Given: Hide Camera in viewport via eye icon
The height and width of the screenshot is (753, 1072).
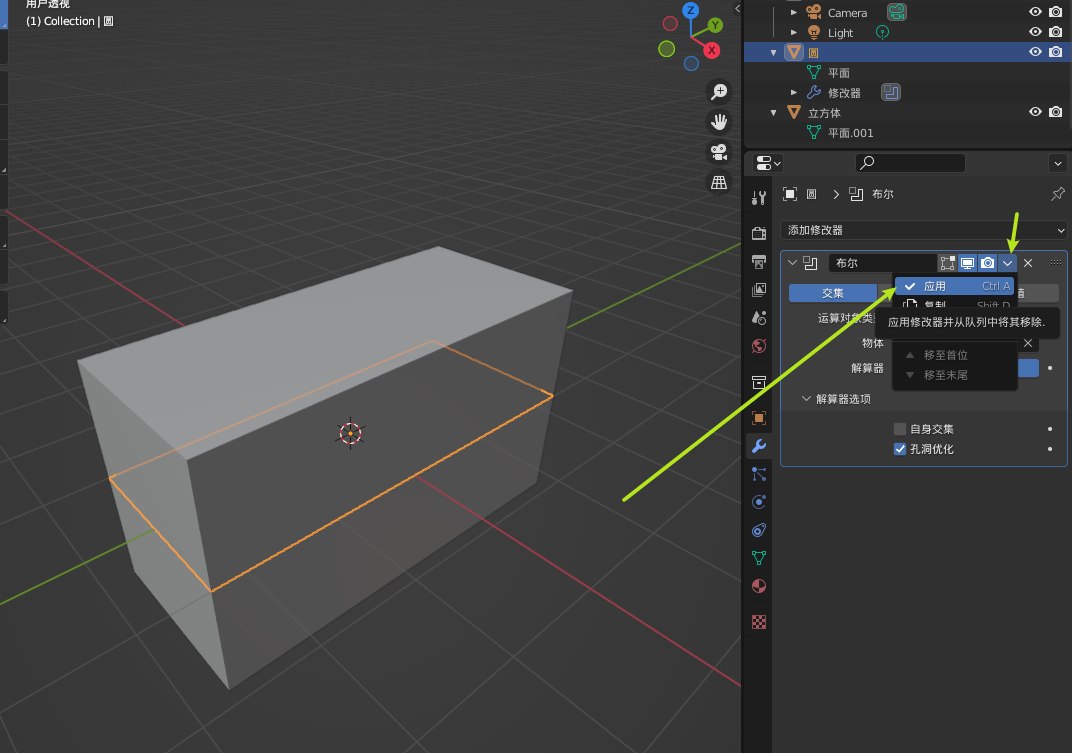Looking at the screenshot, I should tap(1035, 12).
